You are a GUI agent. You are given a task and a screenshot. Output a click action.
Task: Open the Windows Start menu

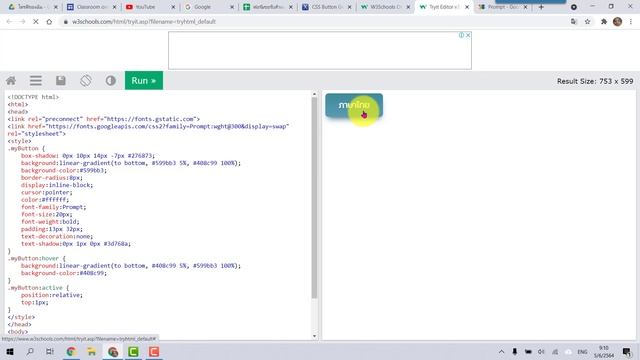10,351
